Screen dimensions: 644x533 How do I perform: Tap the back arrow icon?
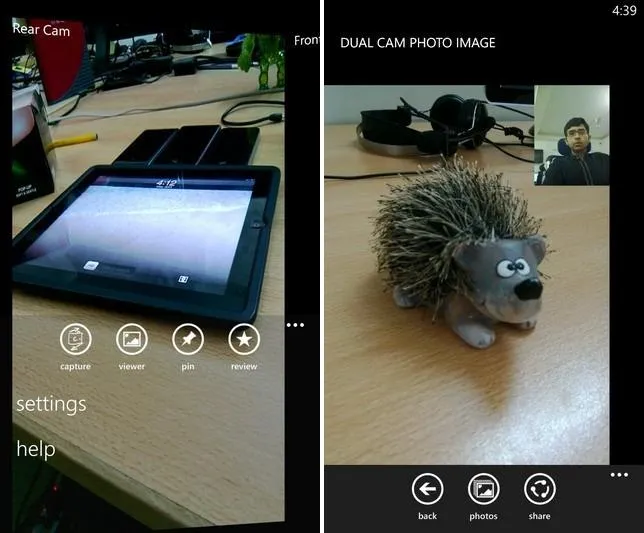click(x=427, y=489)
